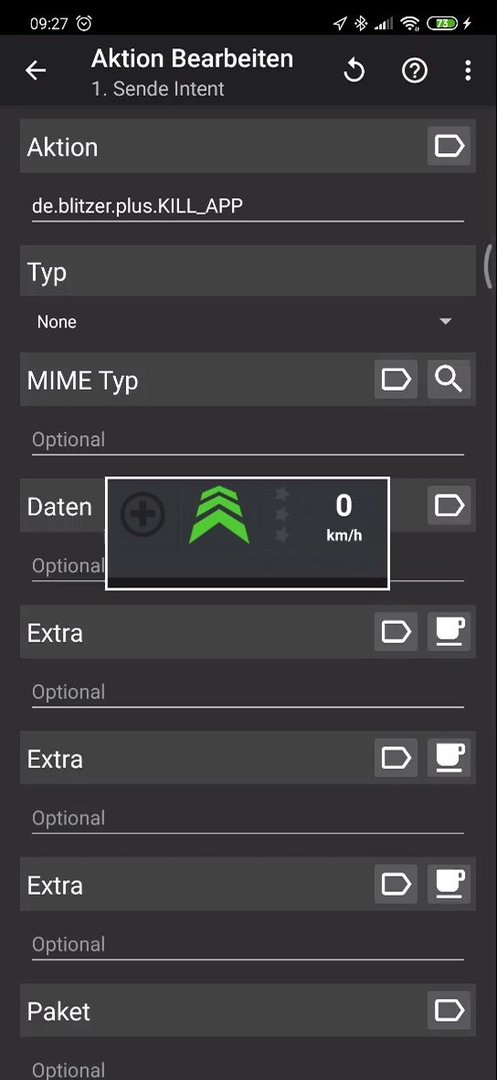
Task: Expand the Typ dropdown showing None
Action: point(248,322)
